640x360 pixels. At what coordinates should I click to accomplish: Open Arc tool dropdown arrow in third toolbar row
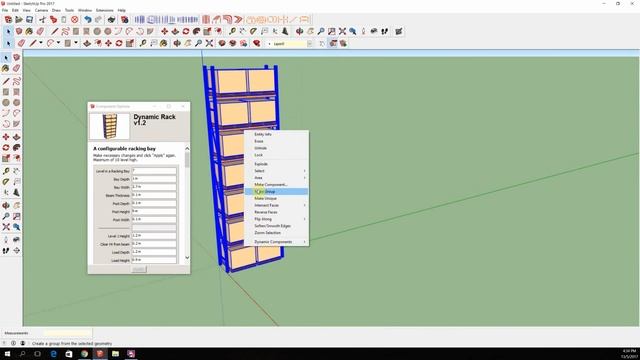[58, 43]
